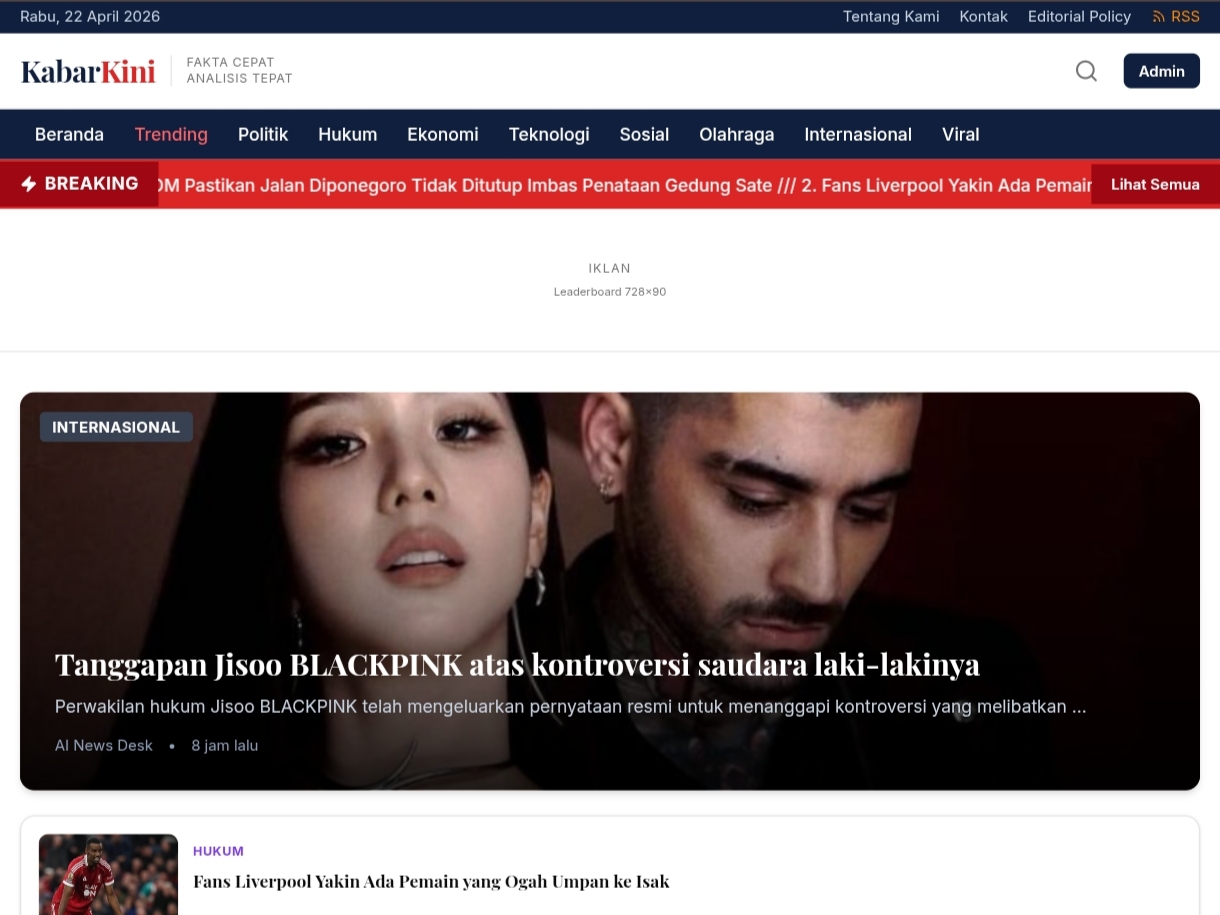The height and width of the screenshot is (915, 1220).
Task: Click the AI News Desk author name
Action: tap(104, 745)
